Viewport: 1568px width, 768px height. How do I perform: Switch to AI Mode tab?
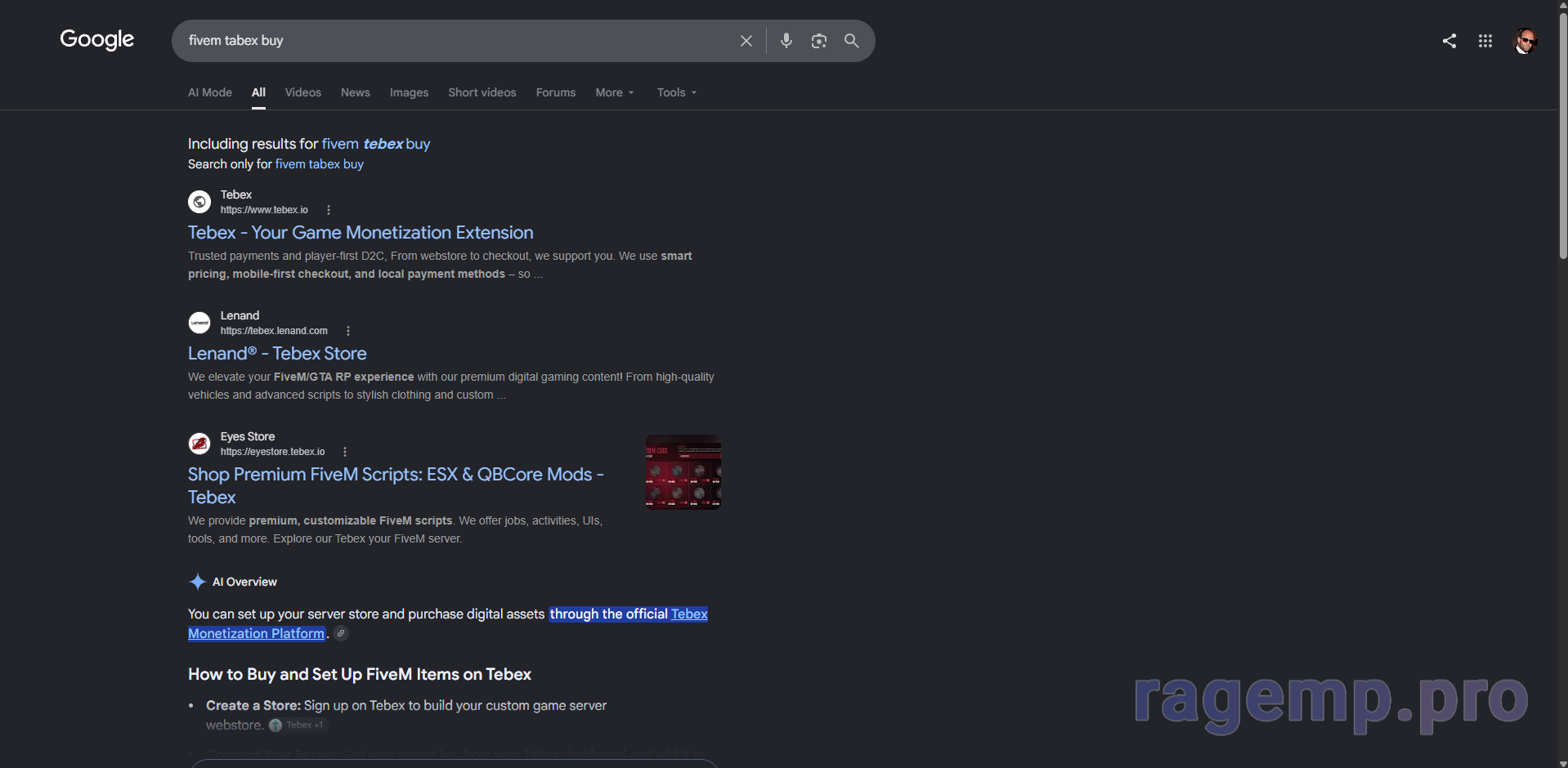(x=210, y=92)
